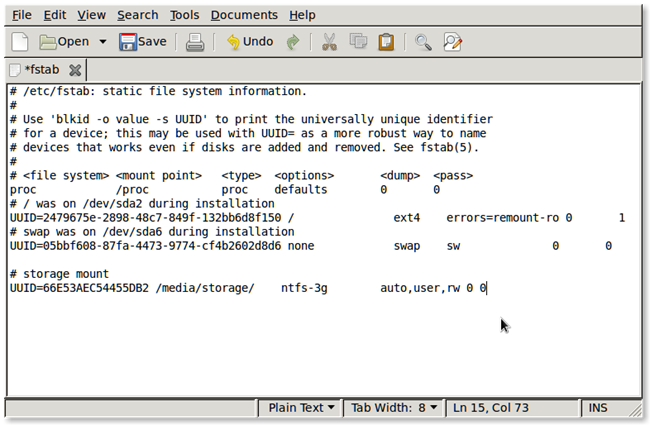Click '# swap was on /dev/sda6' comment

[x=86, y=232]
